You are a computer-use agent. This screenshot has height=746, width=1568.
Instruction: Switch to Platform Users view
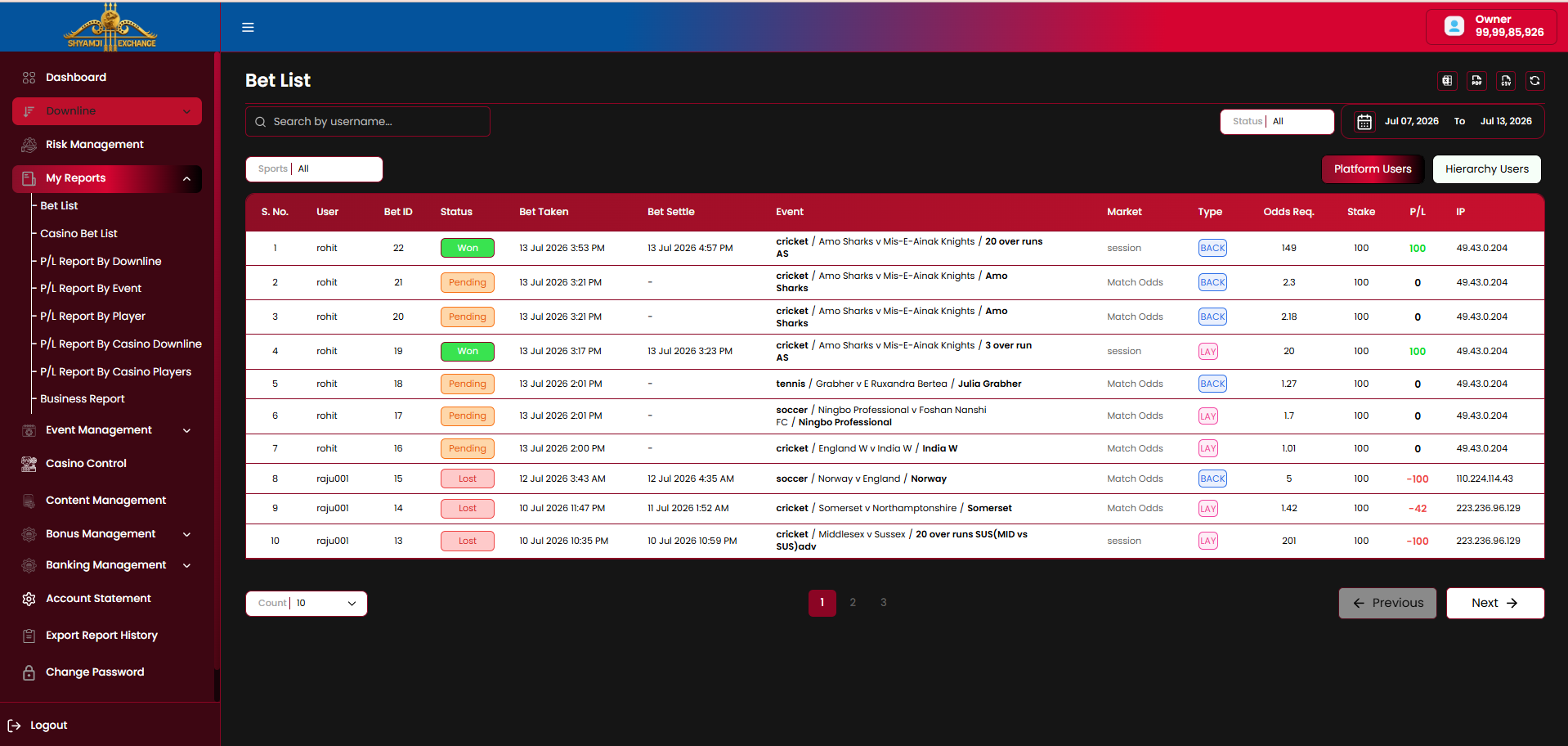(1373, 169)
